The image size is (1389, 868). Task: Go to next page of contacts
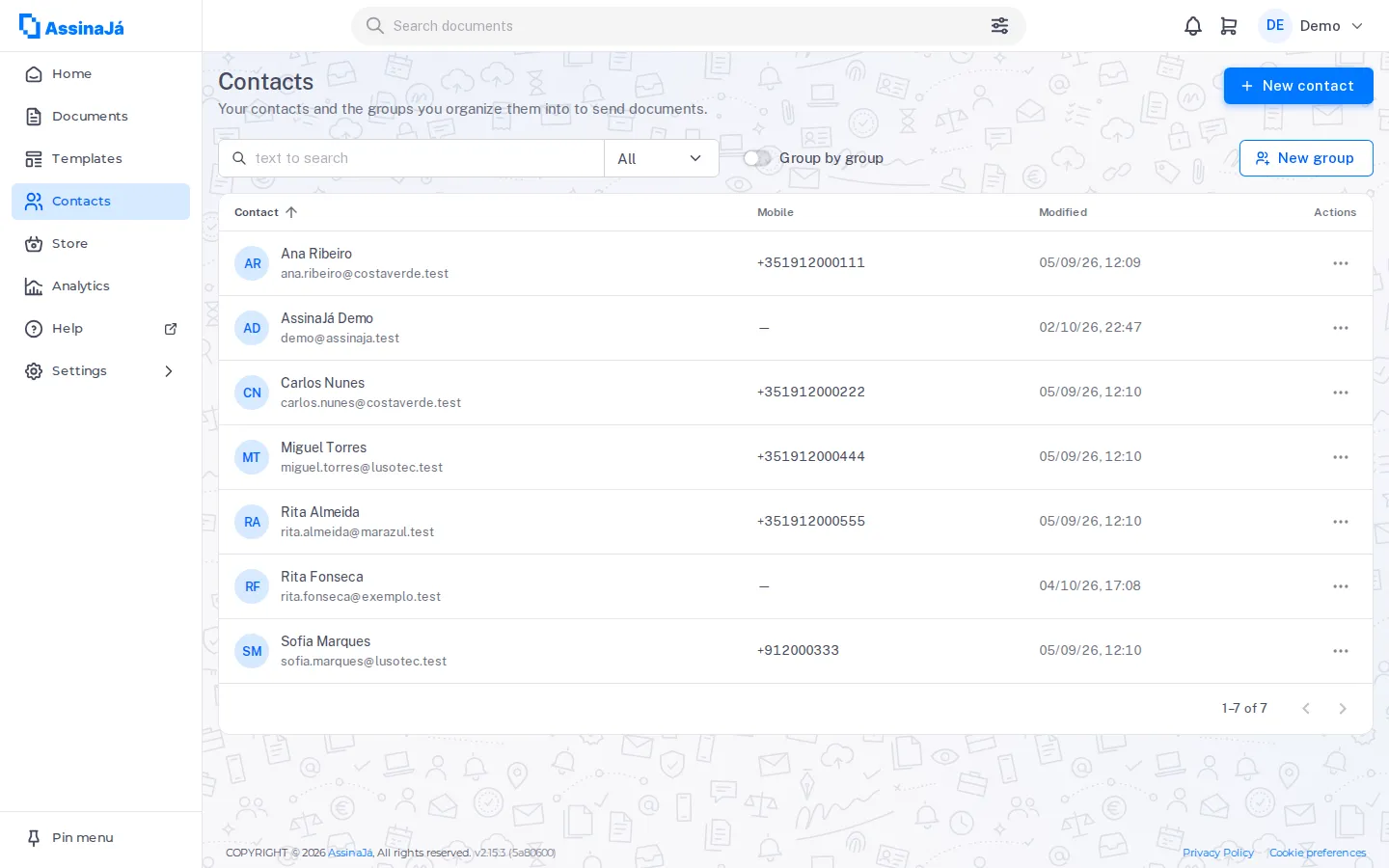[x=1343, y=709]
